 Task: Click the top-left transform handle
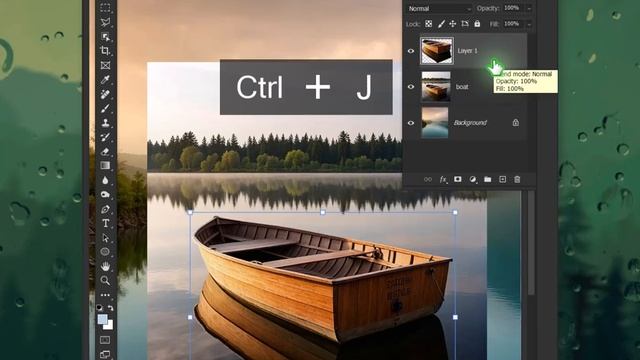point(190,212)
